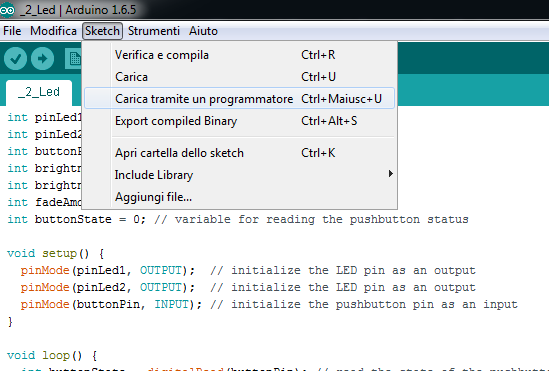Screen dimensions: 549x371
Task: Expand the Include Library submenu arrow
Action: tap(390, 174)
